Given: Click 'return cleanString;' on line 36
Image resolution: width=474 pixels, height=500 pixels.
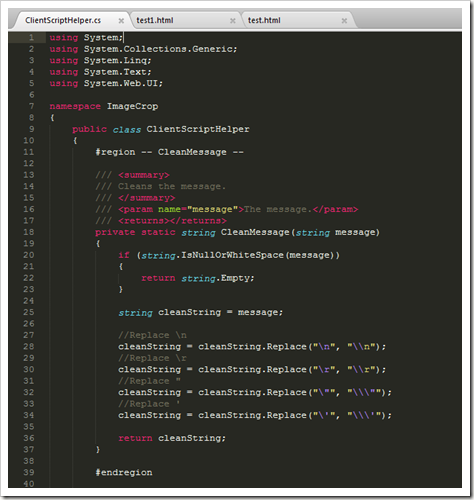Looking at the screenshot, I should (172, 438).
